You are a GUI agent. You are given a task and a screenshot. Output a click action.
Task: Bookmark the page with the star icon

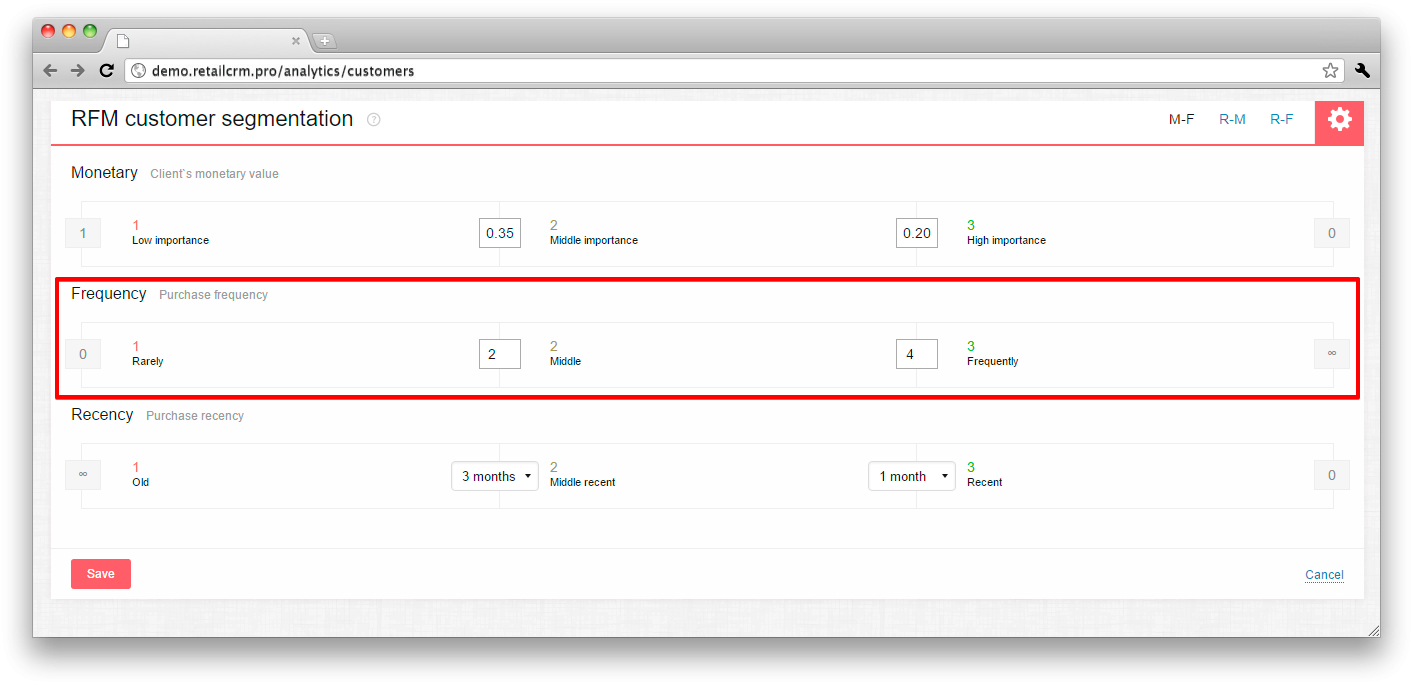pos(1330,71)
